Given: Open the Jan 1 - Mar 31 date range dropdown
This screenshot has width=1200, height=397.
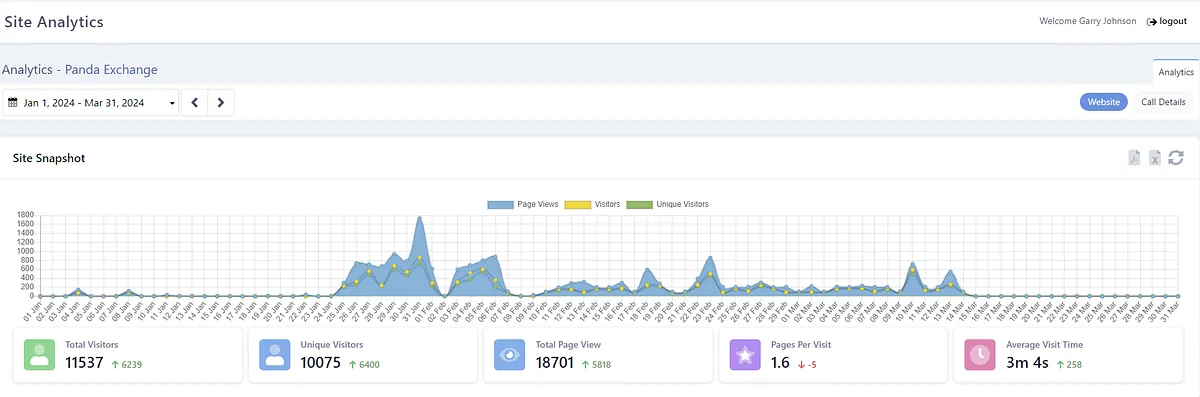Looking at the screenshot, I should click(x=91, y=102).
